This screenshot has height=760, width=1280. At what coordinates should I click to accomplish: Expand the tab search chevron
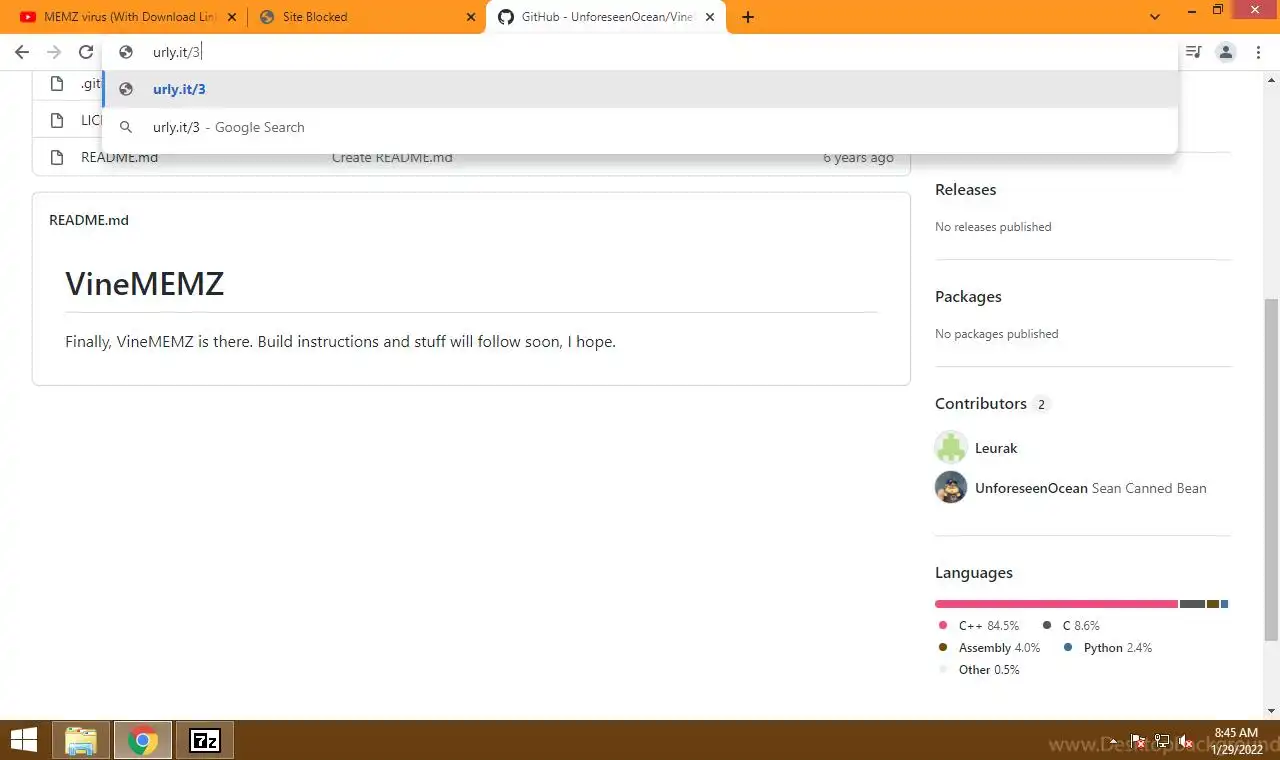coord(1155,17)
